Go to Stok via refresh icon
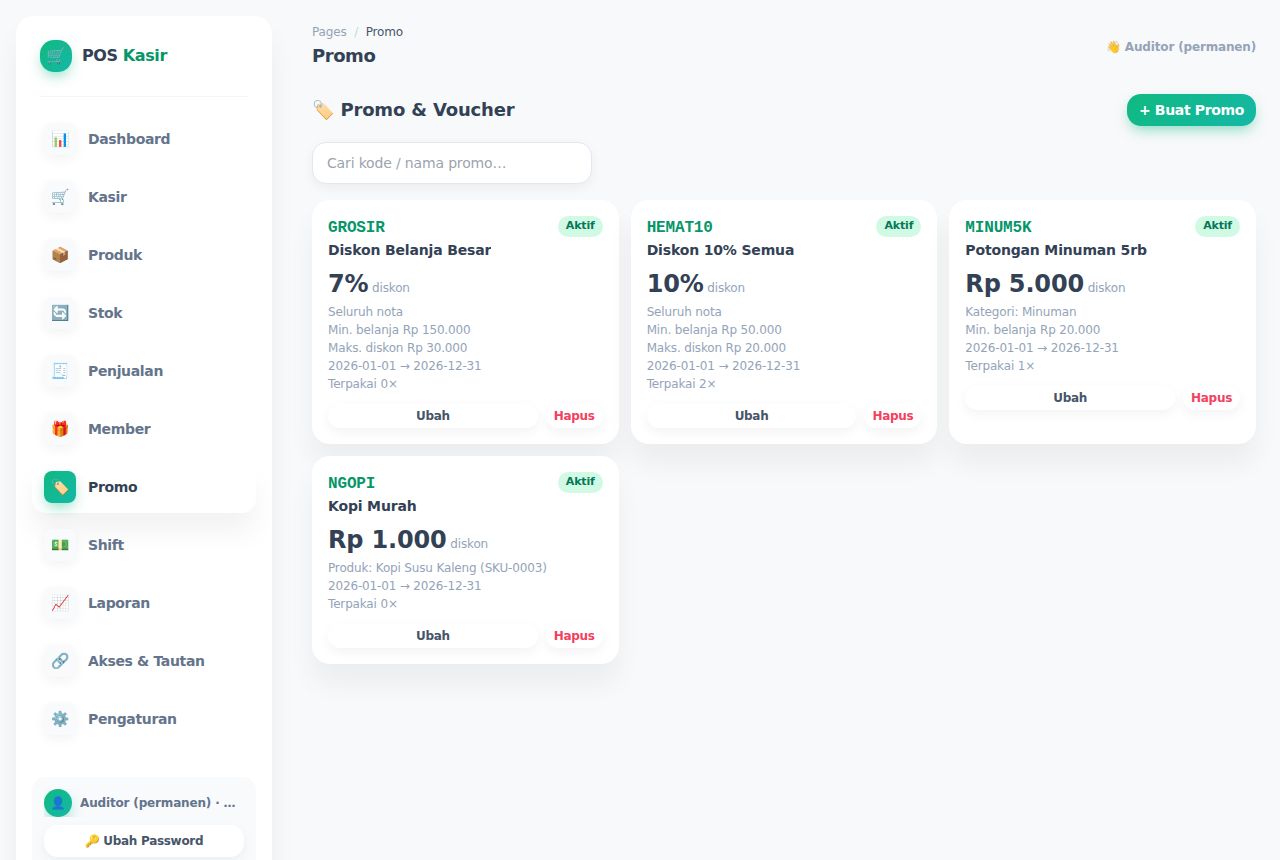 [x=60, y=313]
